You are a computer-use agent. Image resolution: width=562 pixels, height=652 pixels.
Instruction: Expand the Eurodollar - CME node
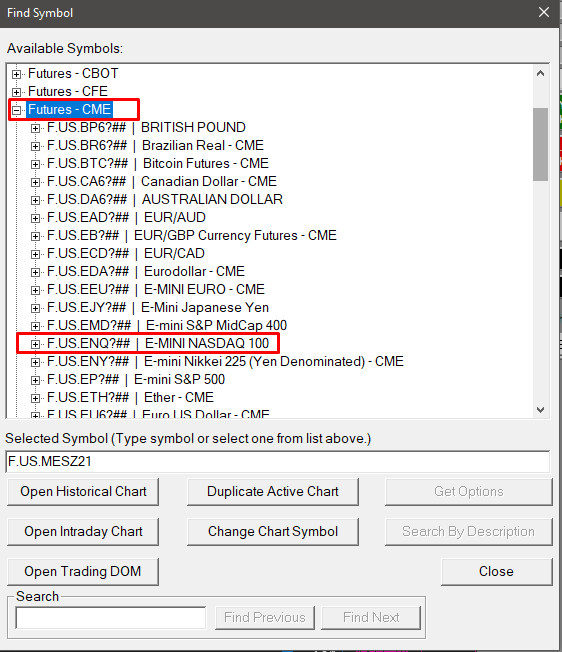click(x=35, y=272)
